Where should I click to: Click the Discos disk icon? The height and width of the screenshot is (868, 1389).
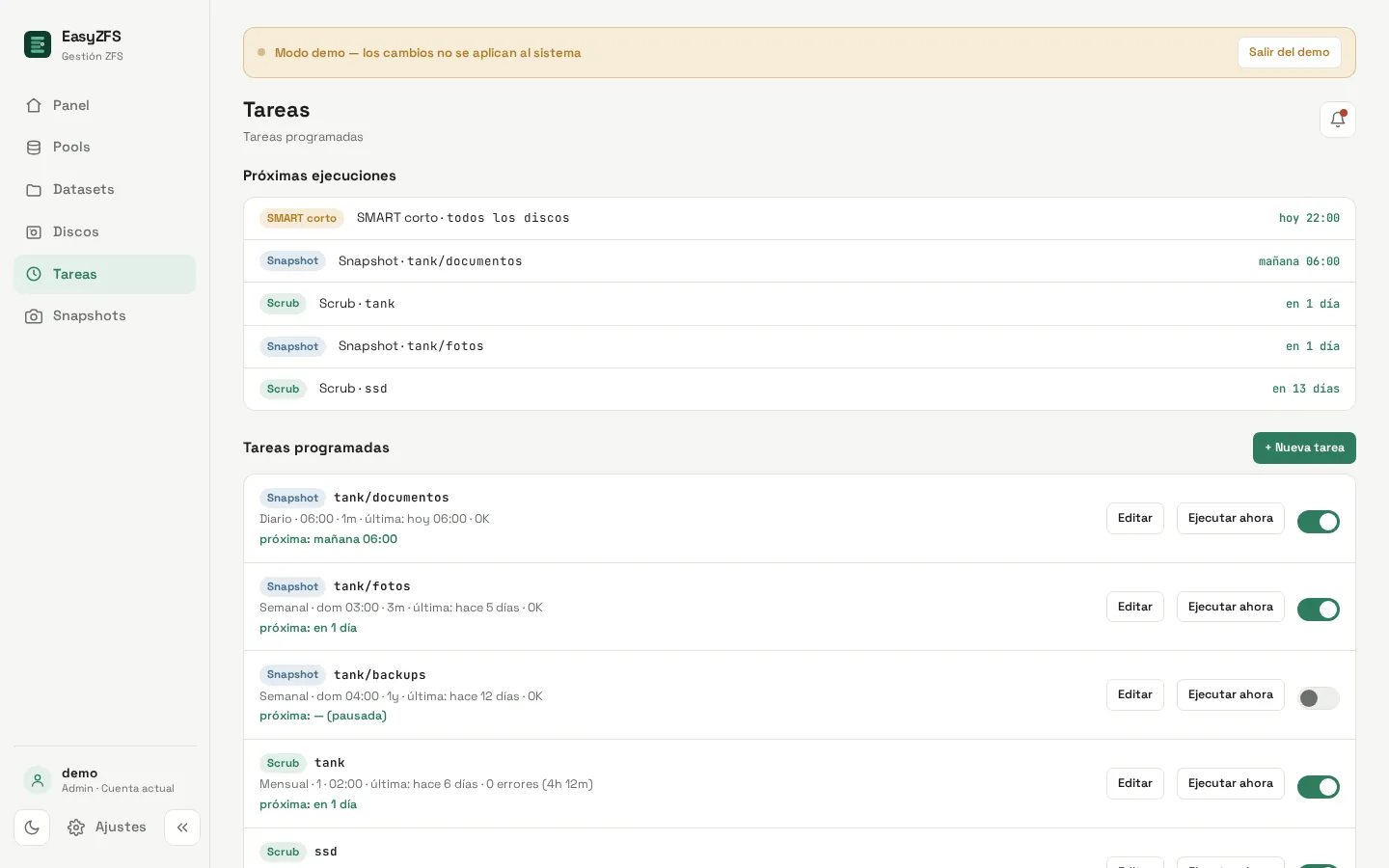pos(34,232)
